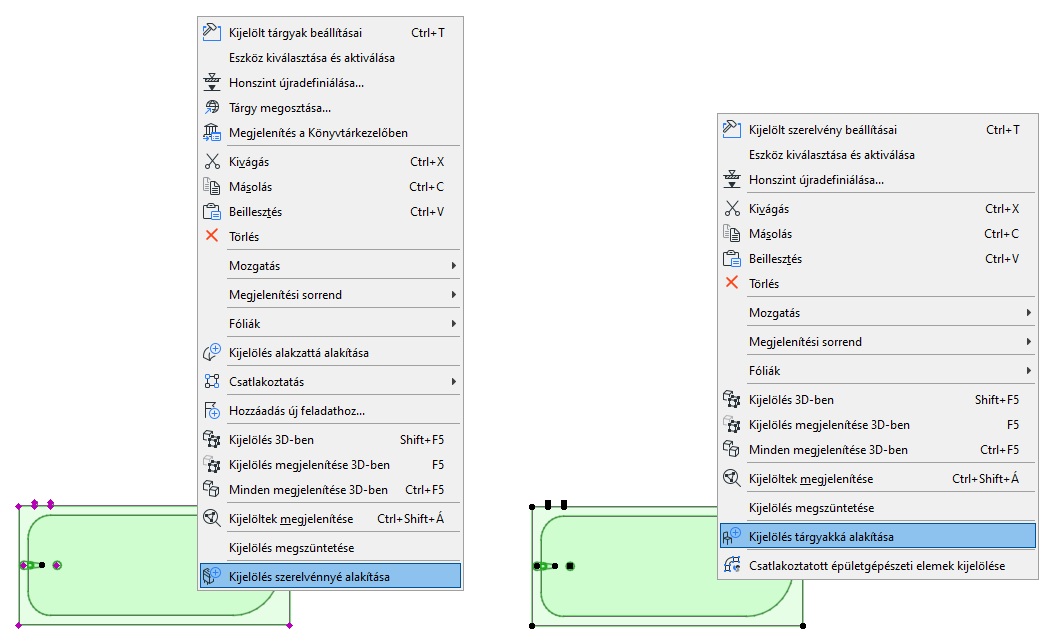Click the Shift+F5 shortcut text in right menu
The height and width of the screenshot is (643, 1056).
click(997, 400)
